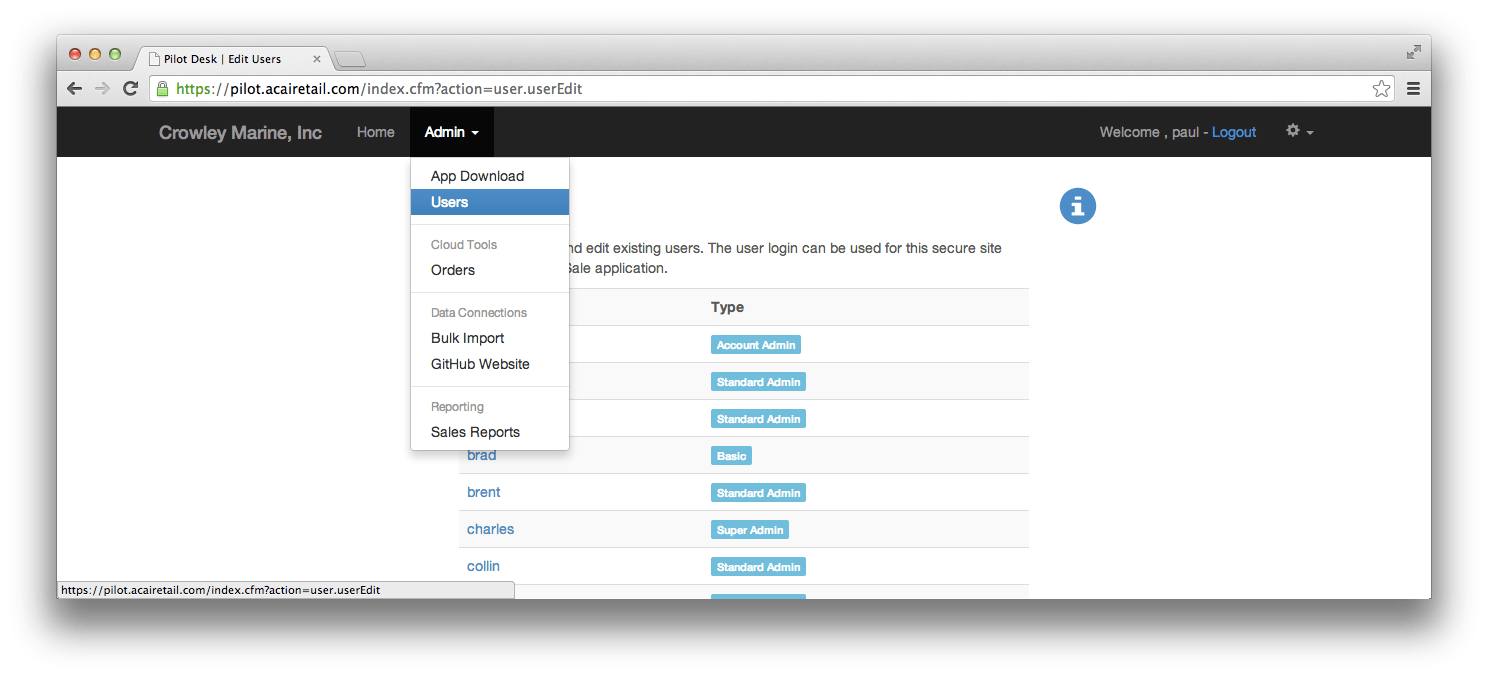Open the new tab button
The height and width of the screenshot is (678, 1488).
pyautogui.click(x=349, y=58)
